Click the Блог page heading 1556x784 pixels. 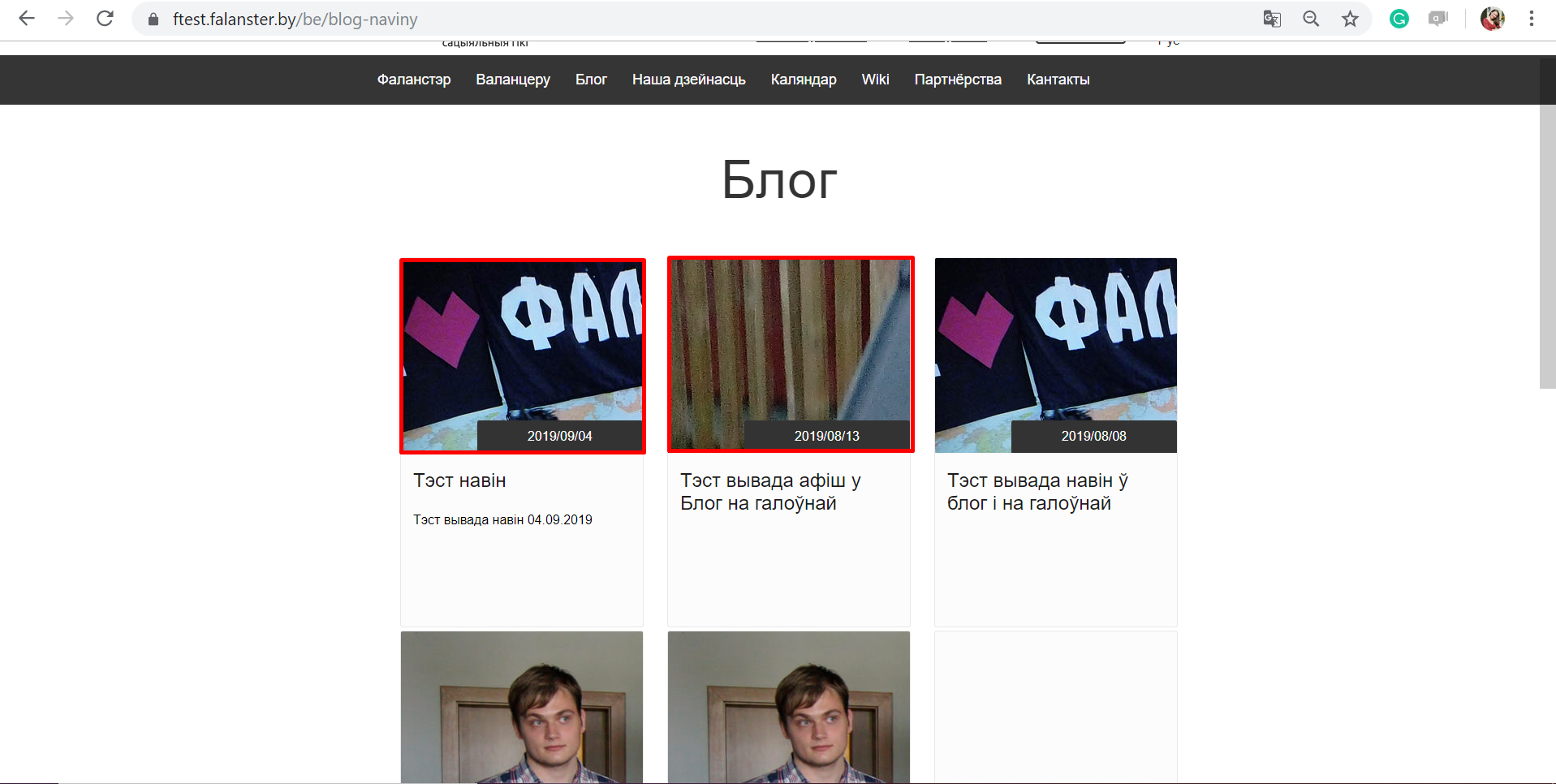pyautogui.click(x=779, y=179)
